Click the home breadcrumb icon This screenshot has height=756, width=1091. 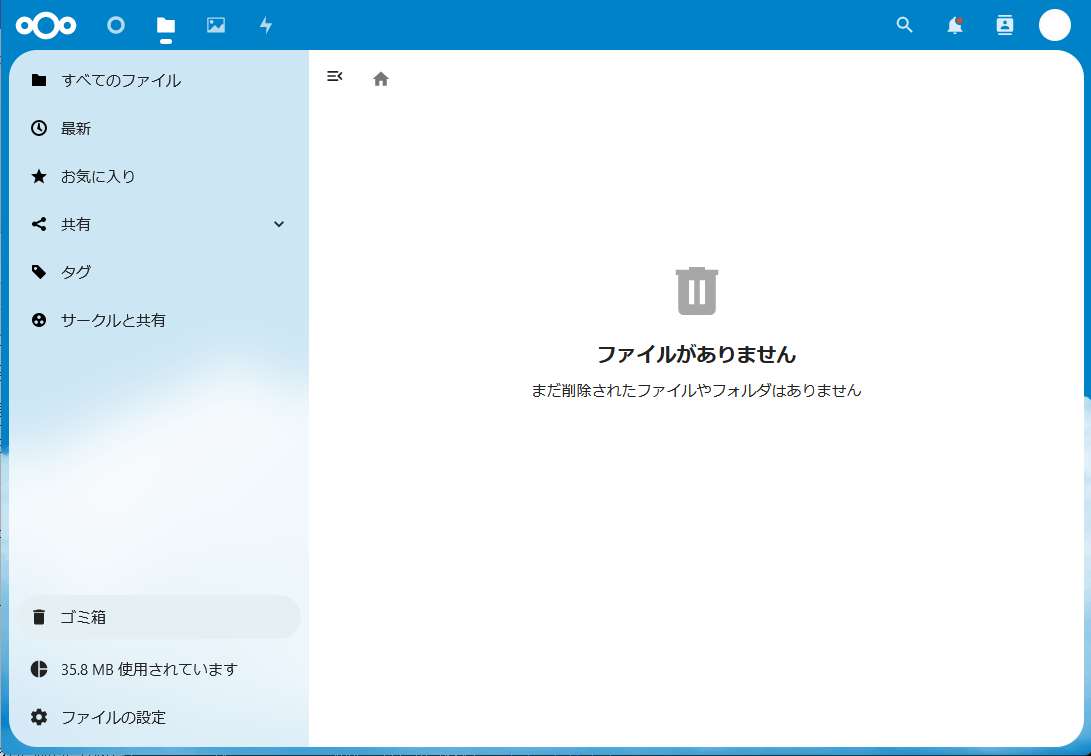coord(380,77)
